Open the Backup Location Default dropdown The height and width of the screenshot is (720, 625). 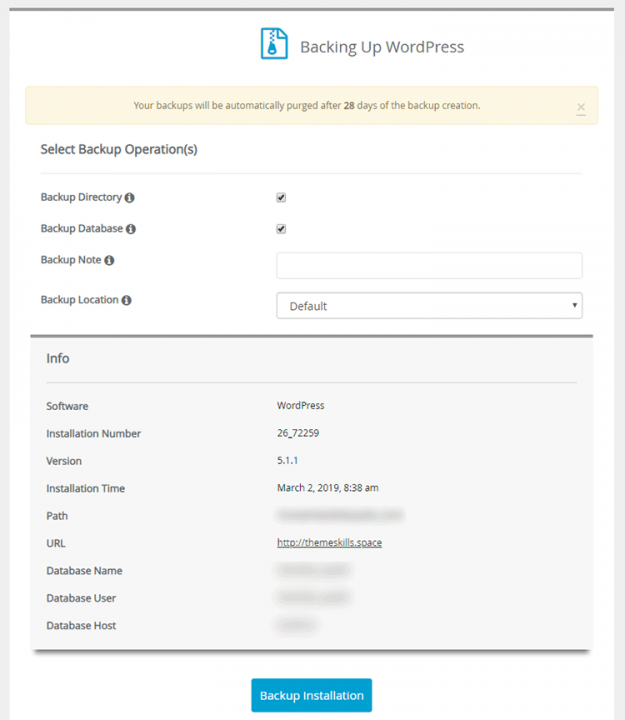pos(429,306)
